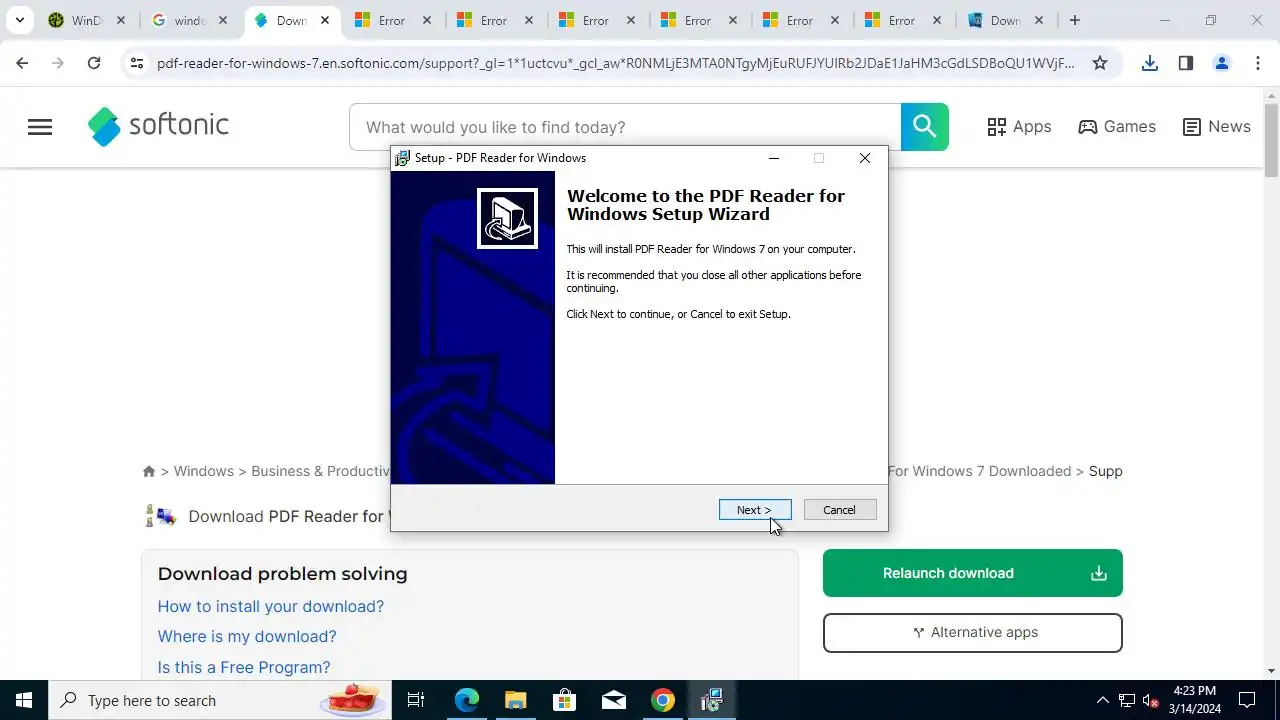
Task: Minimize the Setup wizard window
Action: pos(773,158)
